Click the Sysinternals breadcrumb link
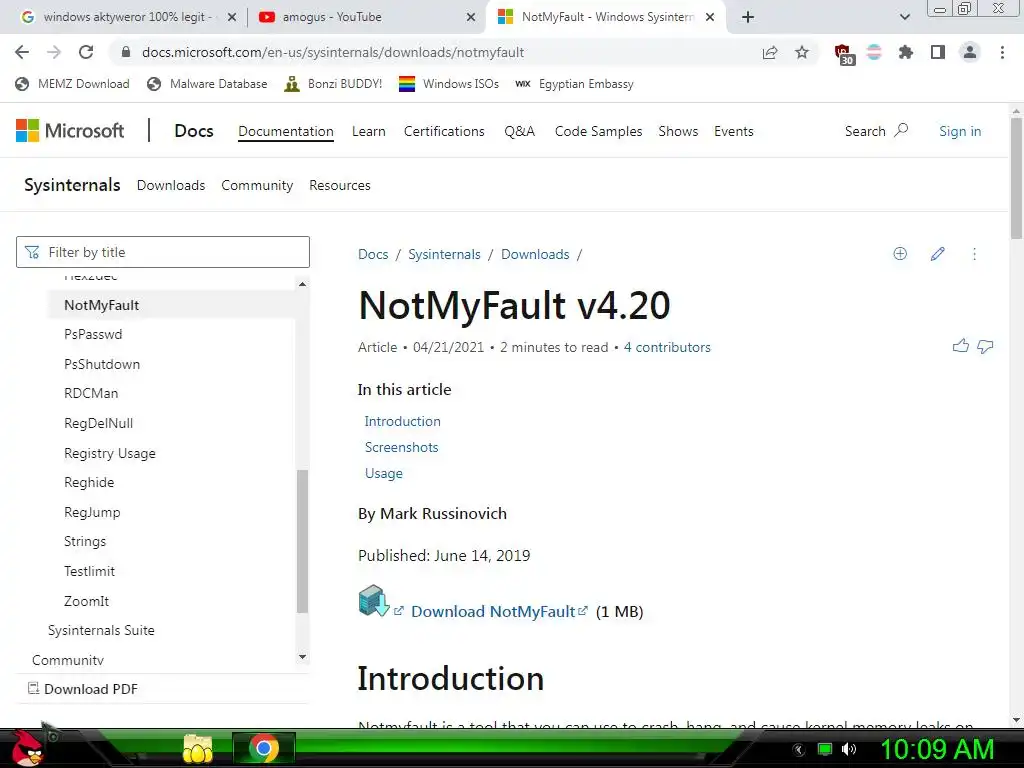The height and width of the screenshot is (768, 1024). tap(444, 254)
